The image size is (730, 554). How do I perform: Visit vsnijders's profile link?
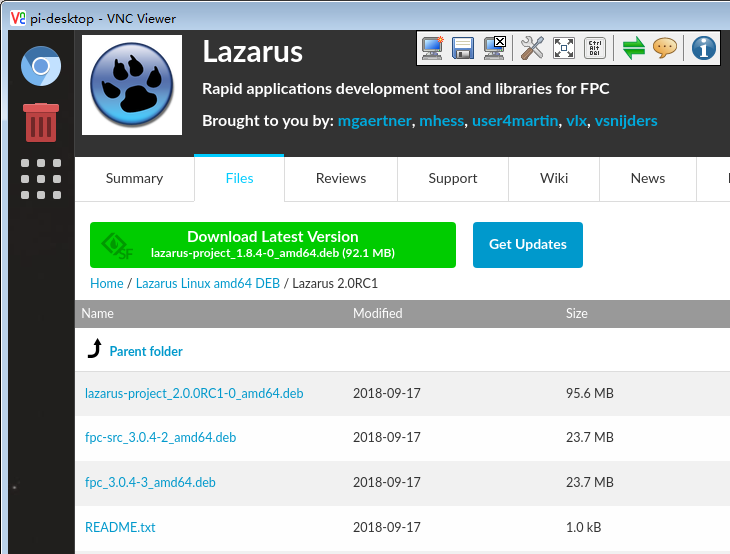pos(626,121)
